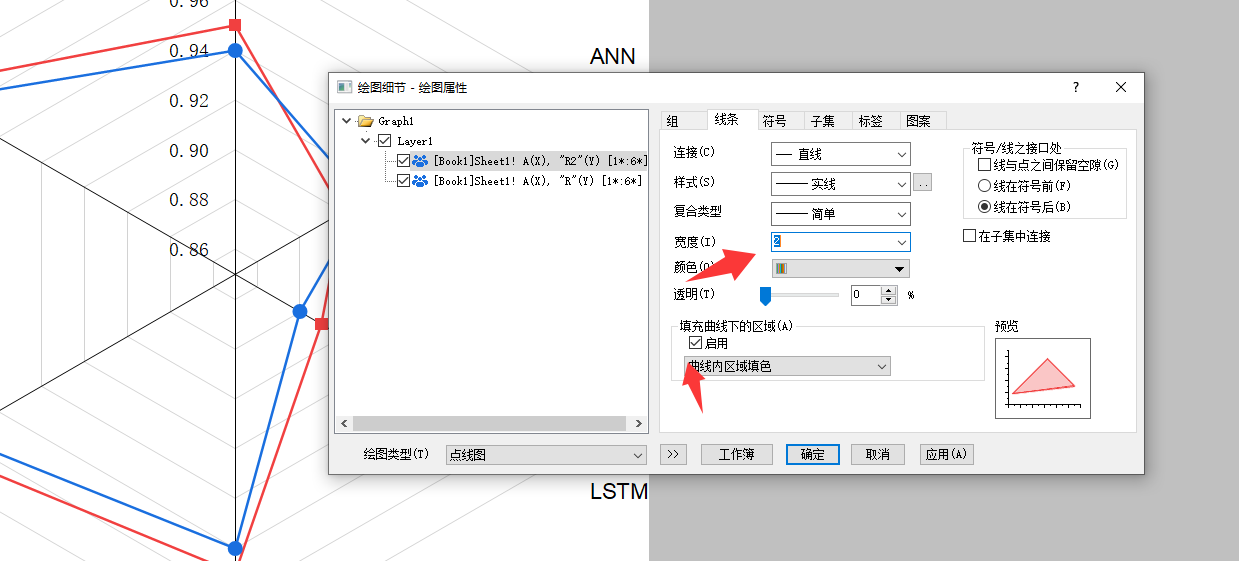Click the transparency percent input field
The image size is (1239, 561).
click(x=866, y=295)
